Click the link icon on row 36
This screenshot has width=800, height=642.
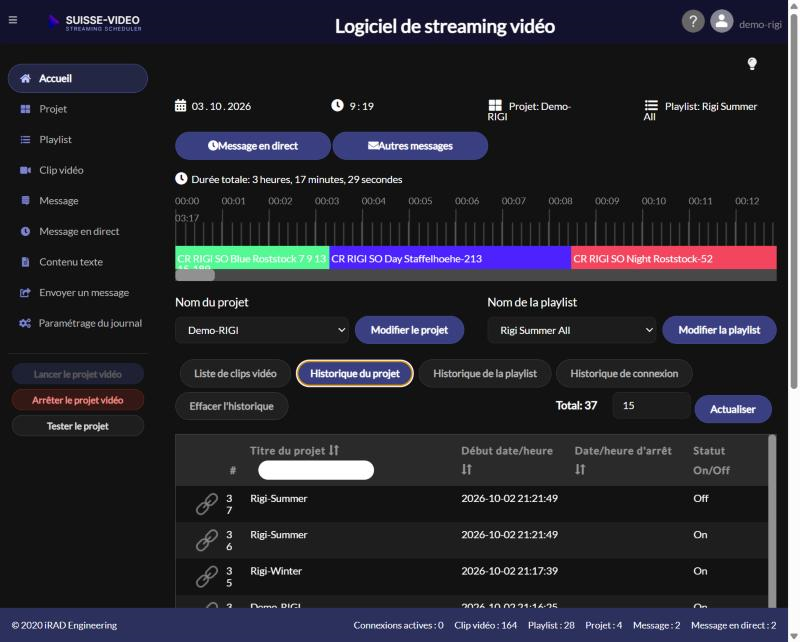(x=207, y=540)
